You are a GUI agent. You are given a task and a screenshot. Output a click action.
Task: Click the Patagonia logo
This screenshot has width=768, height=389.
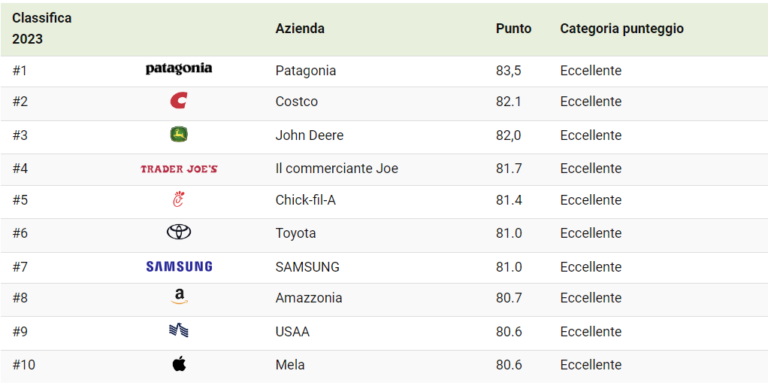coord(179,69)
